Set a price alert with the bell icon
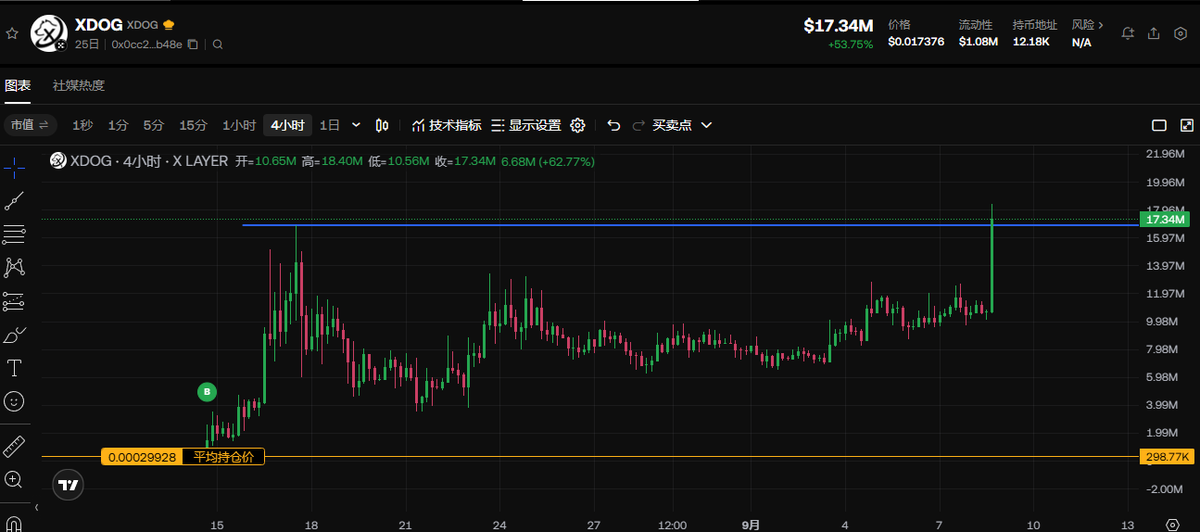This screenshot has height=532, width=1200. [x=1128, y=33]
